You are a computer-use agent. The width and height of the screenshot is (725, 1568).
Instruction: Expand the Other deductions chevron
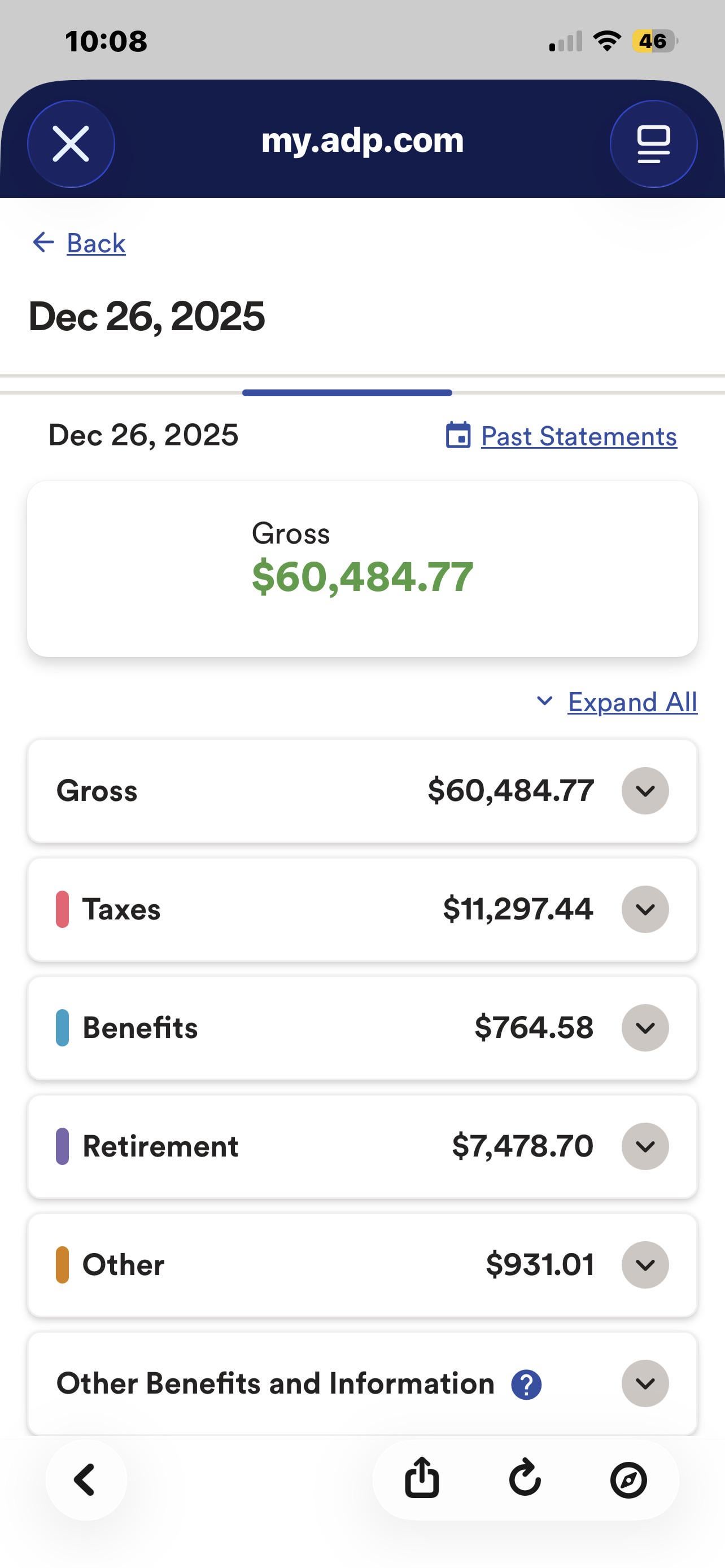coord(645,1264)
